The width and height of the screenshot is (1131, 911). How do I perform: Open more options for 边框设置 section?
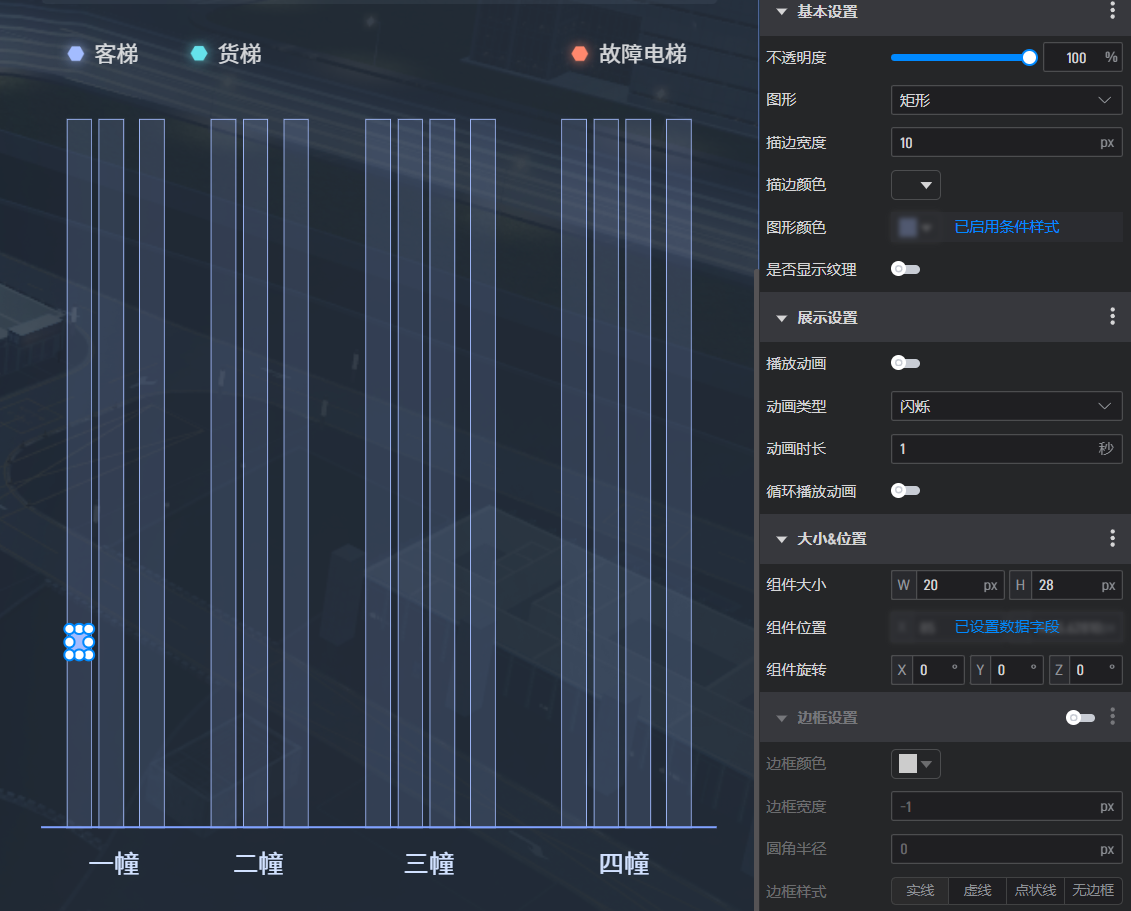(1112, 717)
